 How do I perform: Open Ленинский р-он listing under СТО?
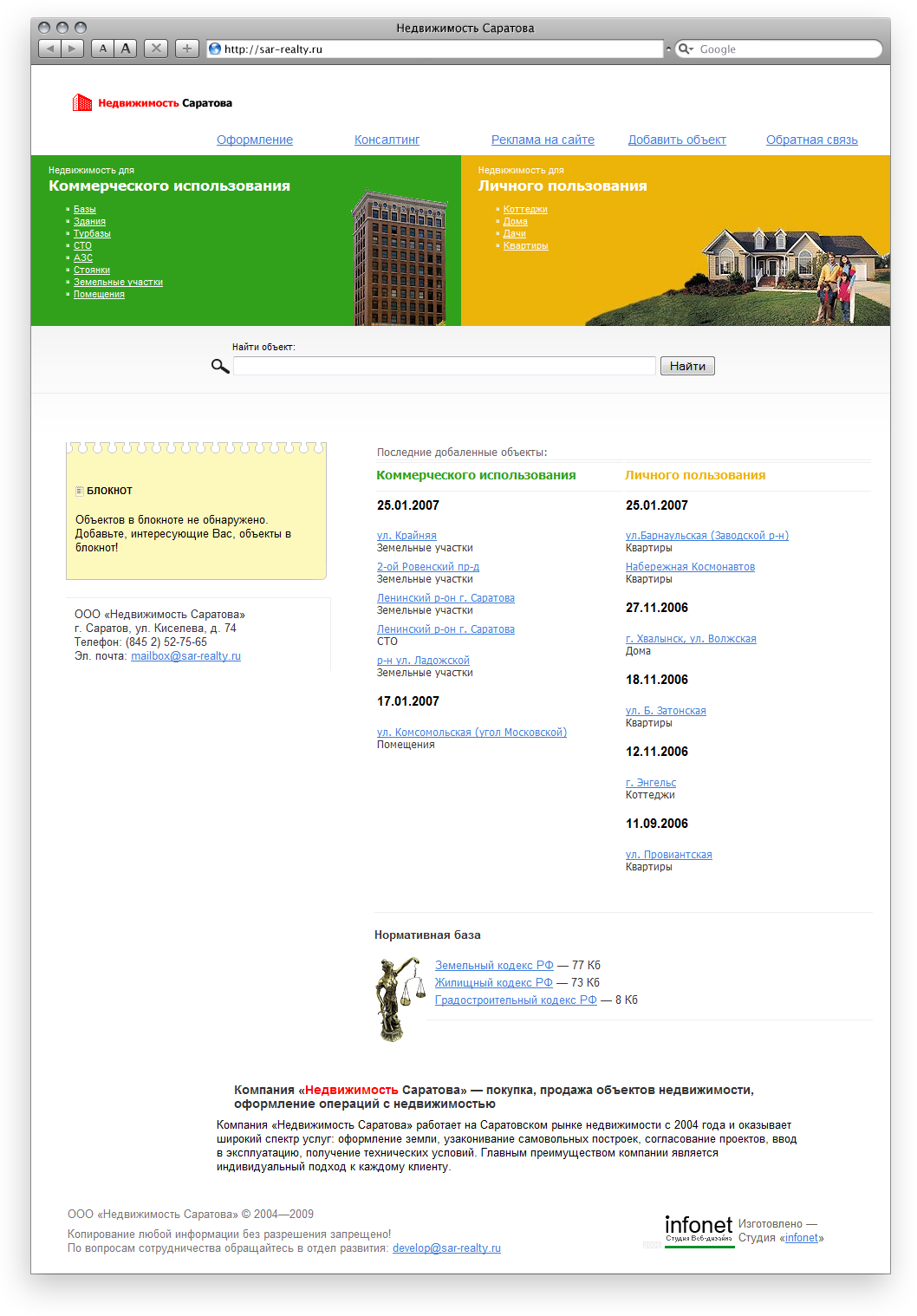tap(445, 629)
